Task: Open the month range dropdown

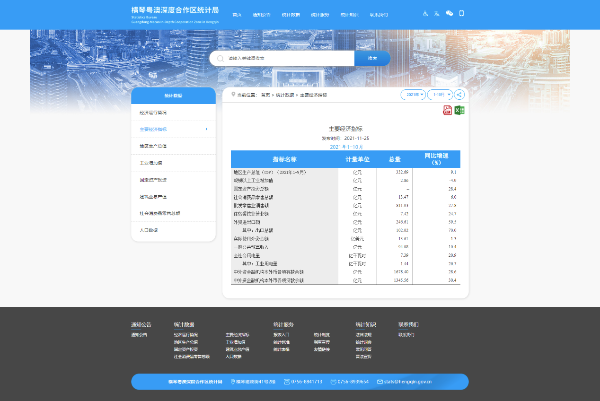Action: click(440, 95)
